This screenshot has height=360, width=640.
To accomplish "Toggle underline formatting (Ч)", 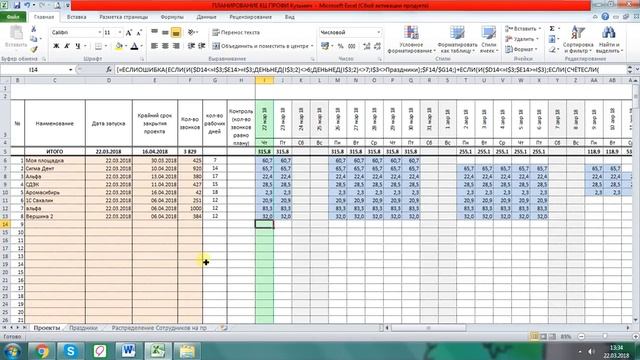I will [x=78, y=46].
